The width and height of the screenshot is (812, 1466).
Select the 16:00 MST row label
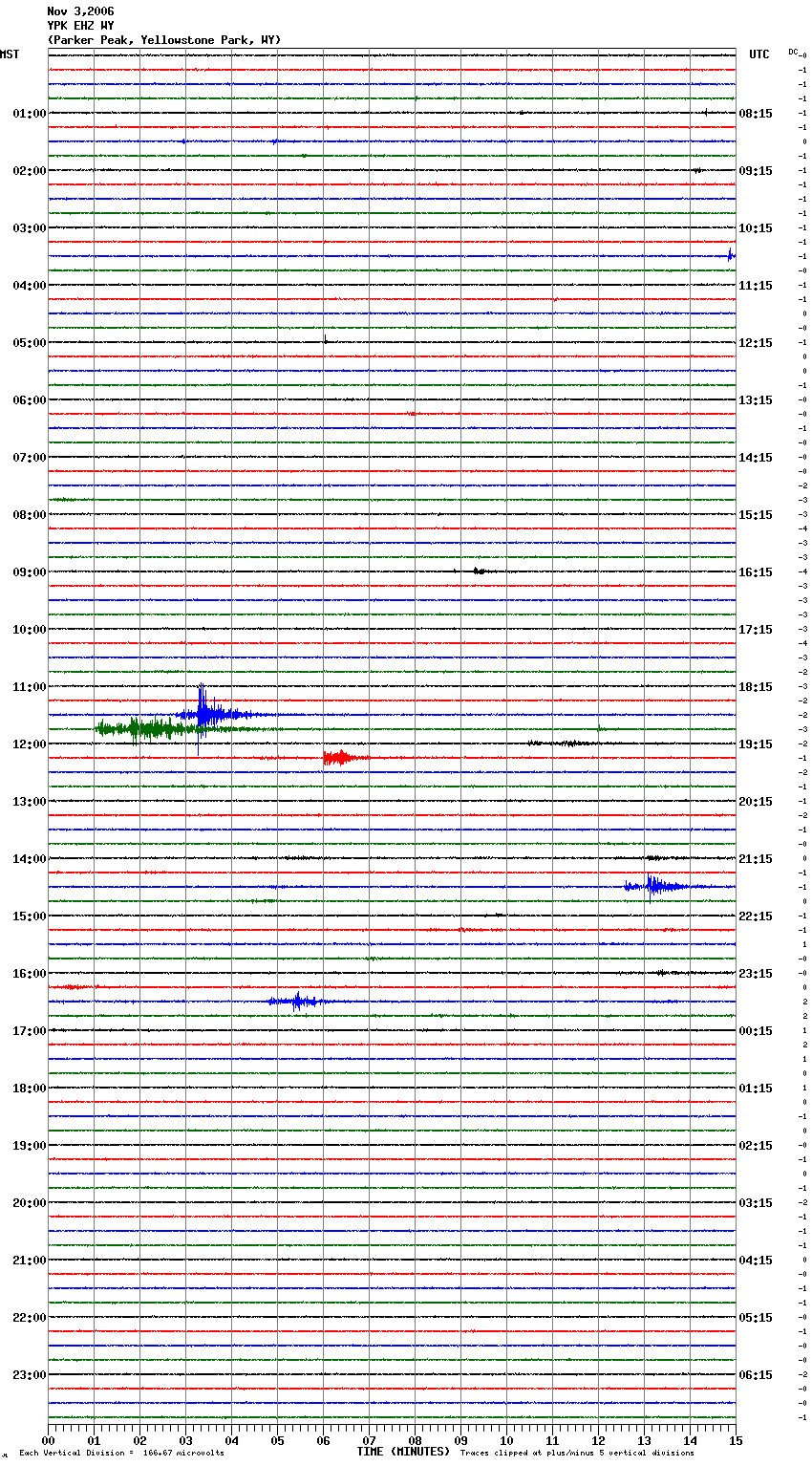tap(30, 974)
